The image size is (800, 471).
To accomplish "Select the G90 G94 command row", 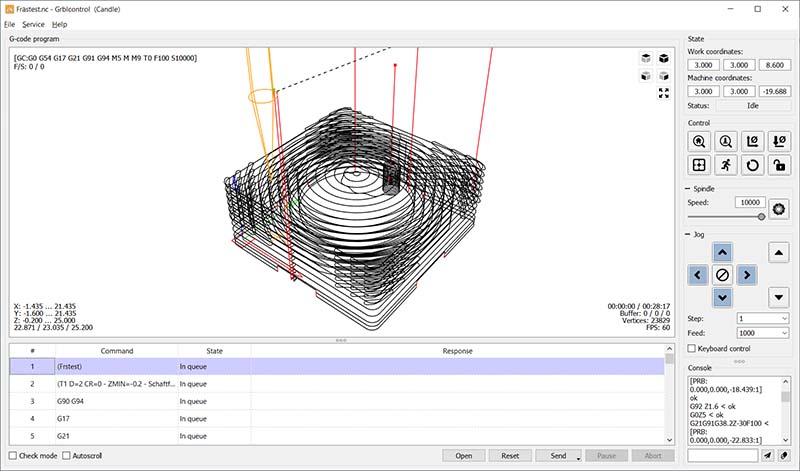I will click(337, 401).
